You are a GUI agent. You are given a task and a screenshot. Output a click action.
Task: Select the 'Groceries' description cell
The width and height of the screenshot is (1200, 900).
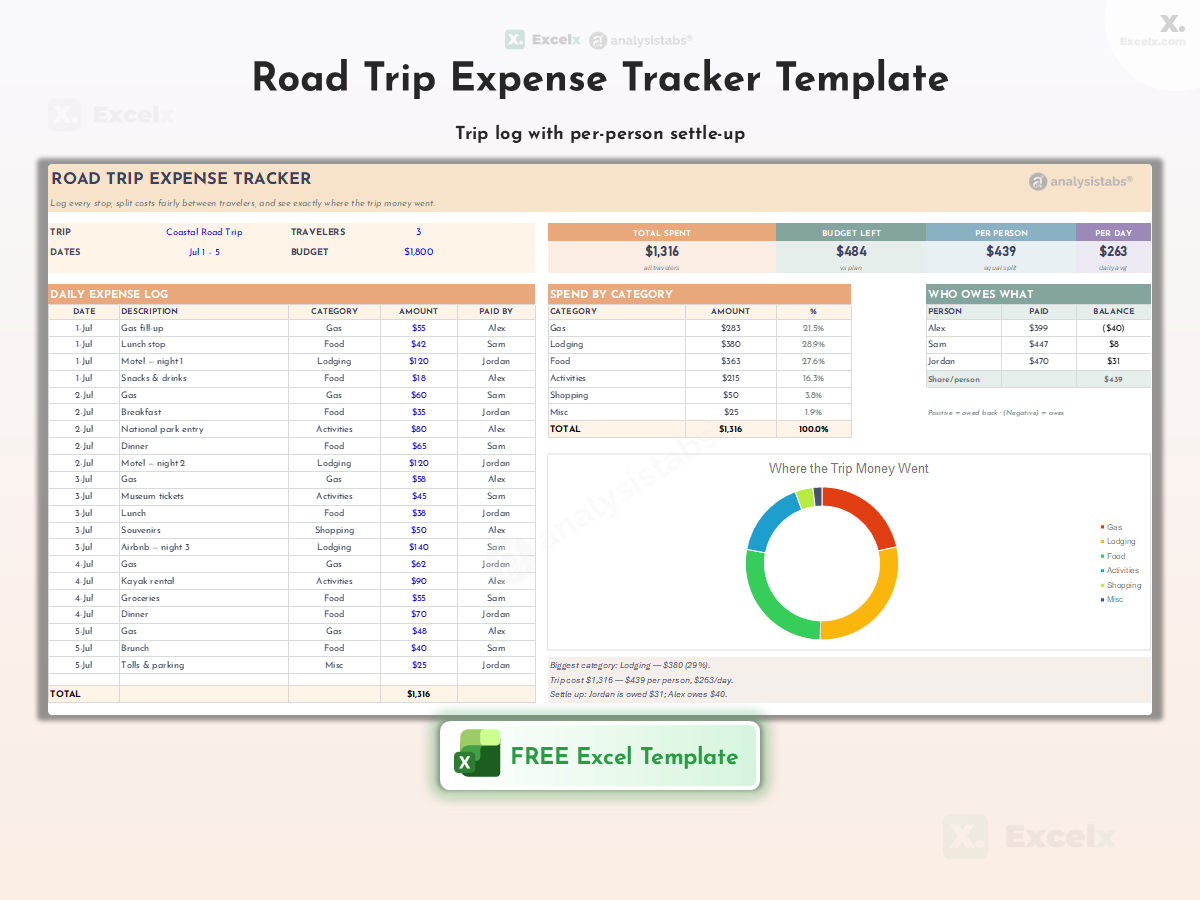204,598
